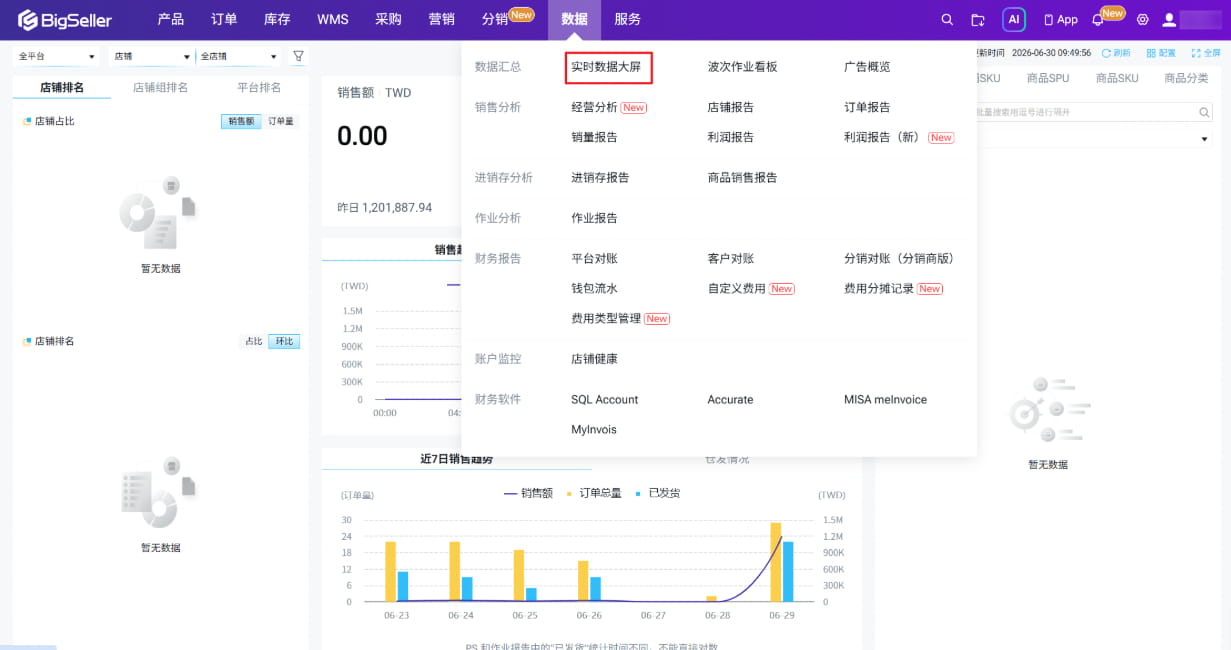The image size is (1231, 650).
Task: Open 销量报告
Action: [x=595, y=137]
